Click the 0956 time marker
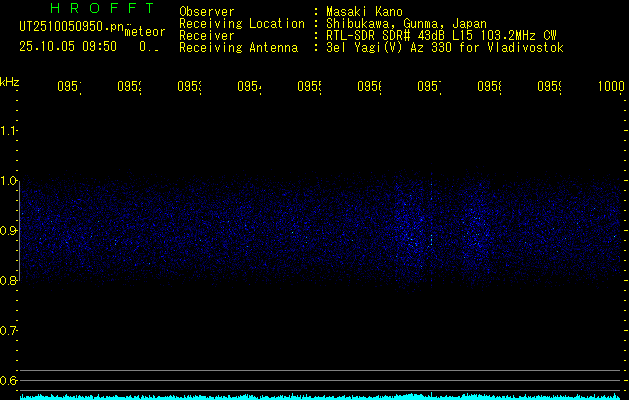The image size is (629, 400). click(x=369, y=86)
